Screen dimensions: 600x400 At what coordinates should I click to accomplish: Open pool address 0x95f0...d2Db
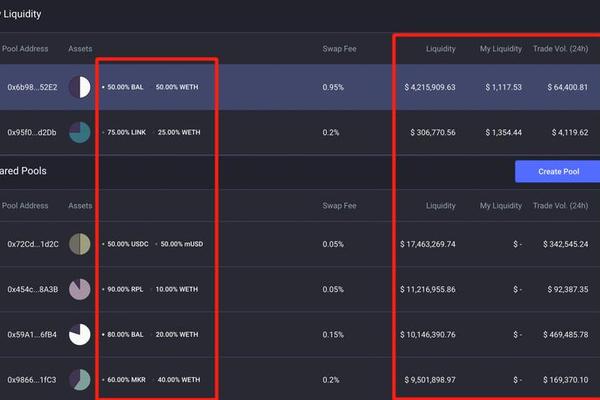pyautogui.click(x=32, y=132)
